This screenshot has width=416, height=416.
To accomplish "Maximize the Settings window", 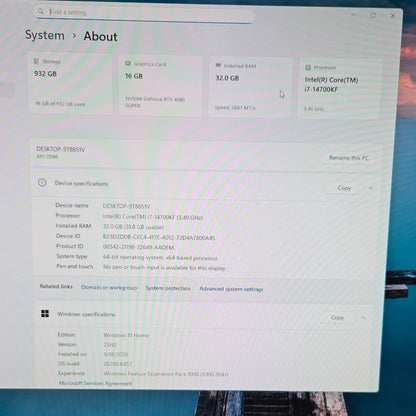I will pyautogui.click(x=373, y=15).
